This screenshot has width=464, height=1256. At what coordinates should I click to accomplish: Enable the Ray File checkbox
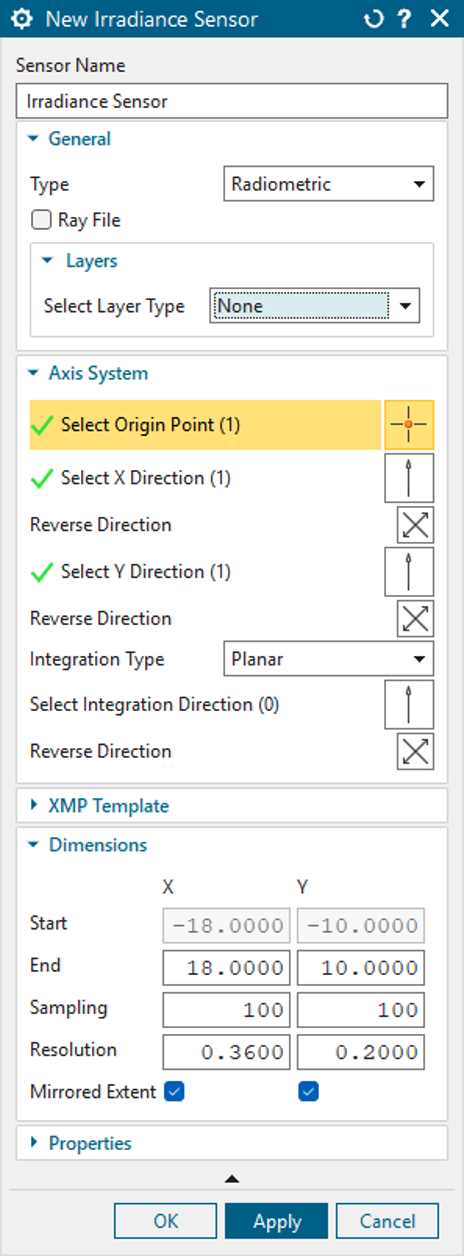[x=42, y=220]
